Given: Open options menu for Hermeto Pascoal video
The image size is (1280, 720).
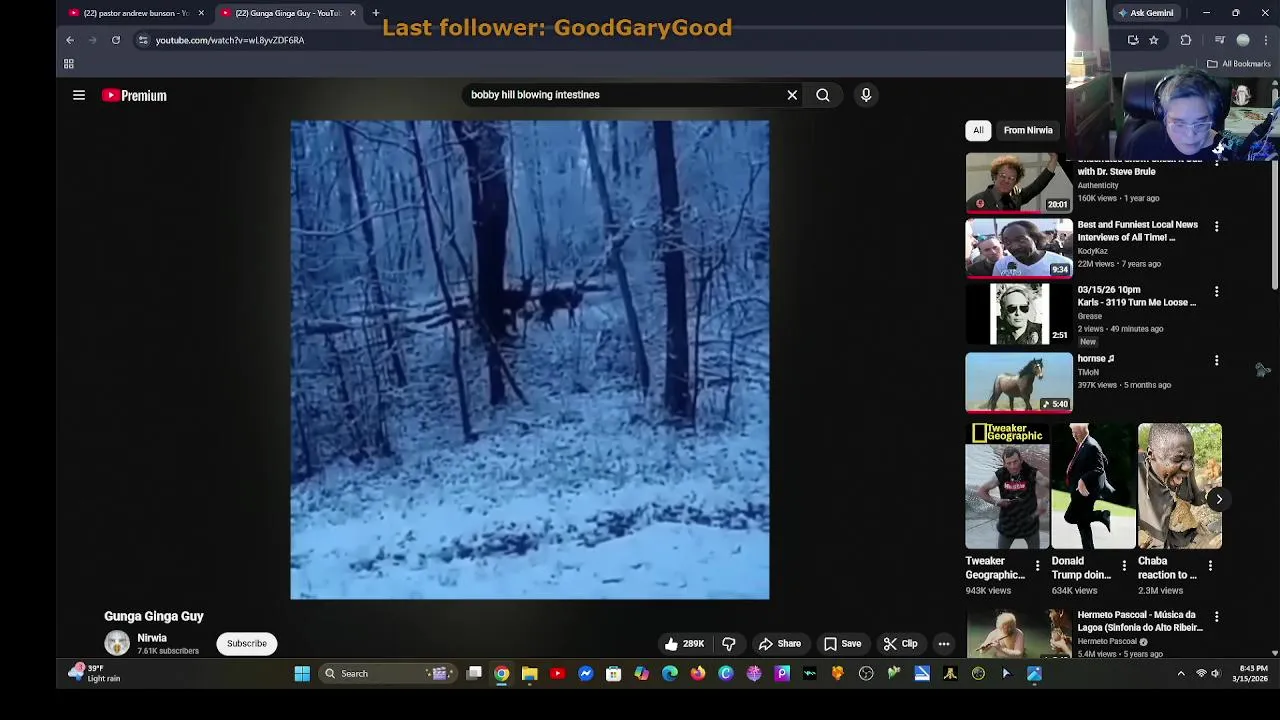Looking at the screenshot, I should click(1216, 617).
